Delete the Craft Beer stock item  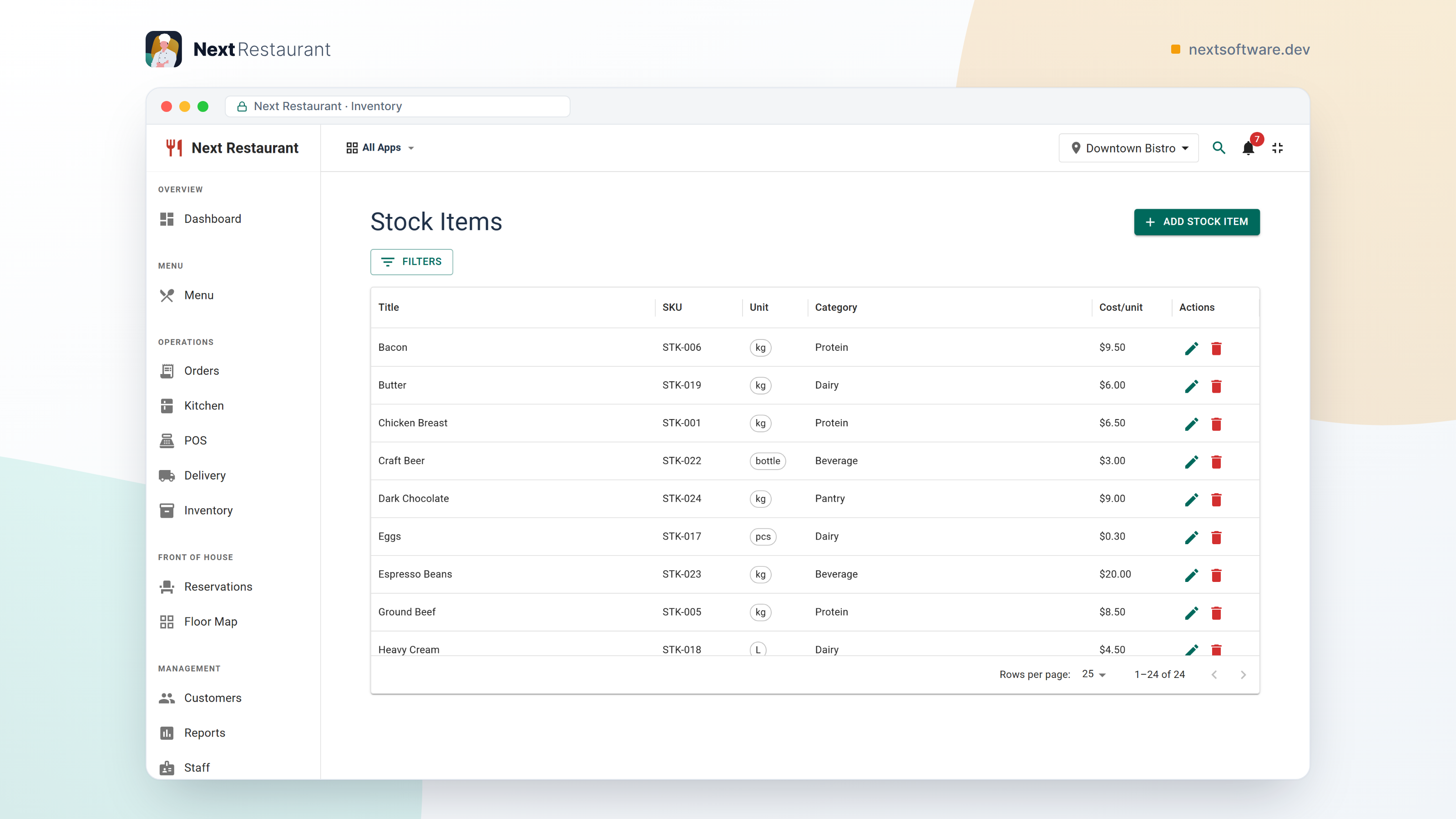point(1216,462)
